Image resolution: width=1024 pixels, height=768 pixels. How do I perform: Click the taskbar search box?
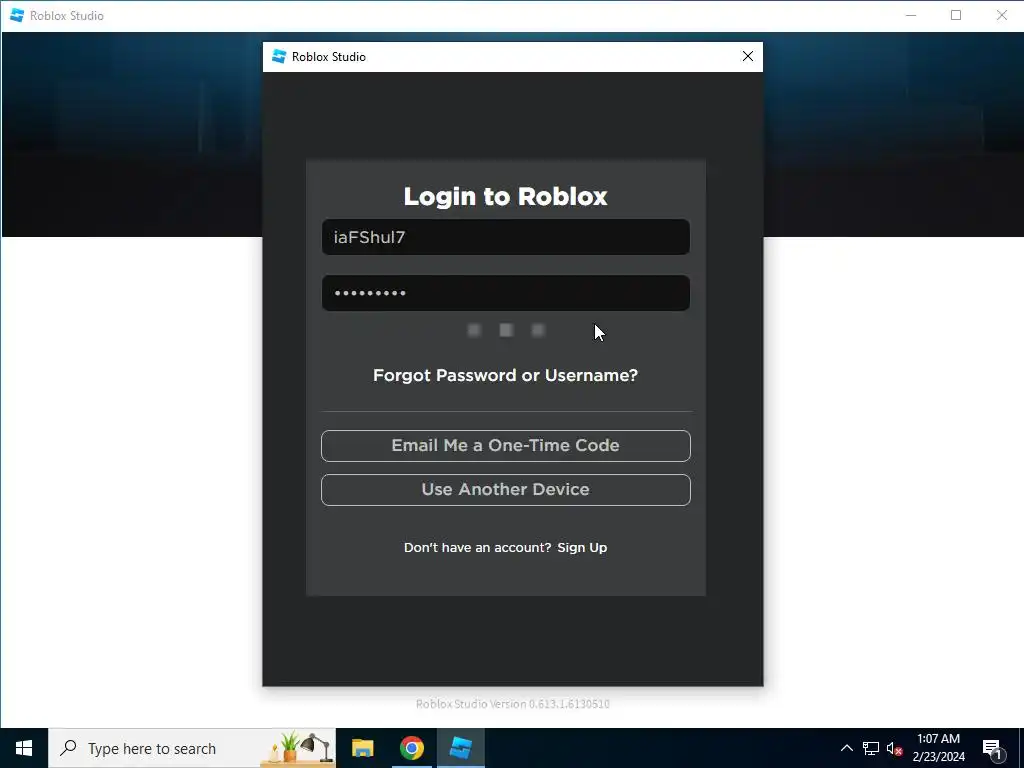(x=192, y=748)
